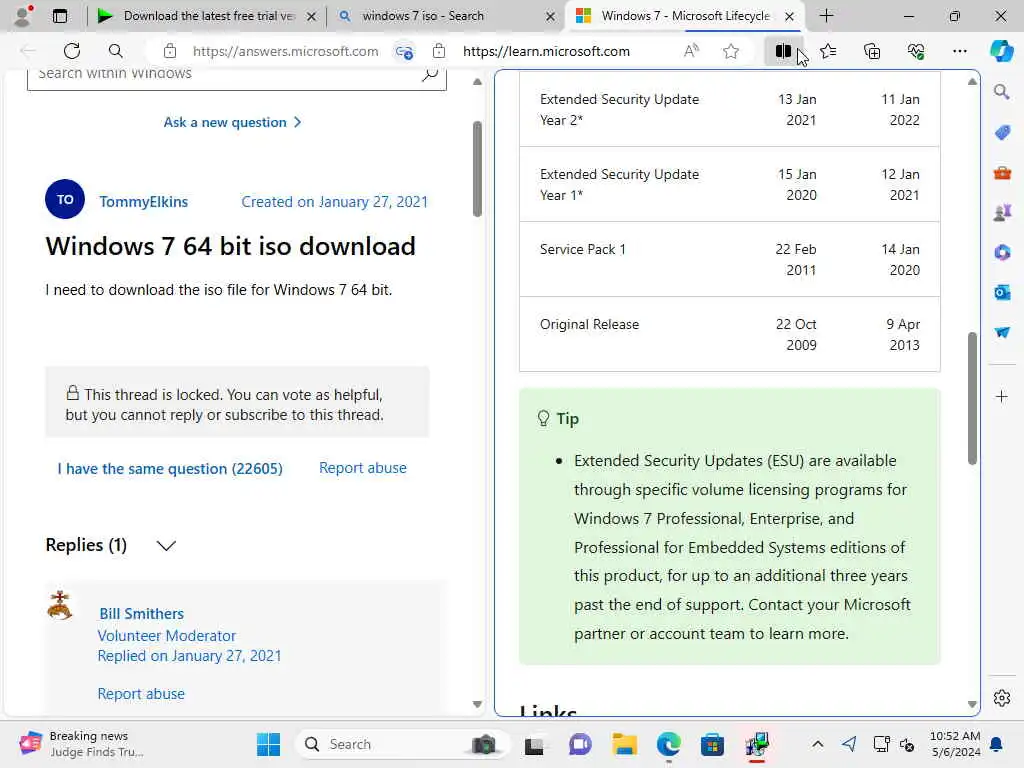Click the Ask a new question link

[232, 122]
